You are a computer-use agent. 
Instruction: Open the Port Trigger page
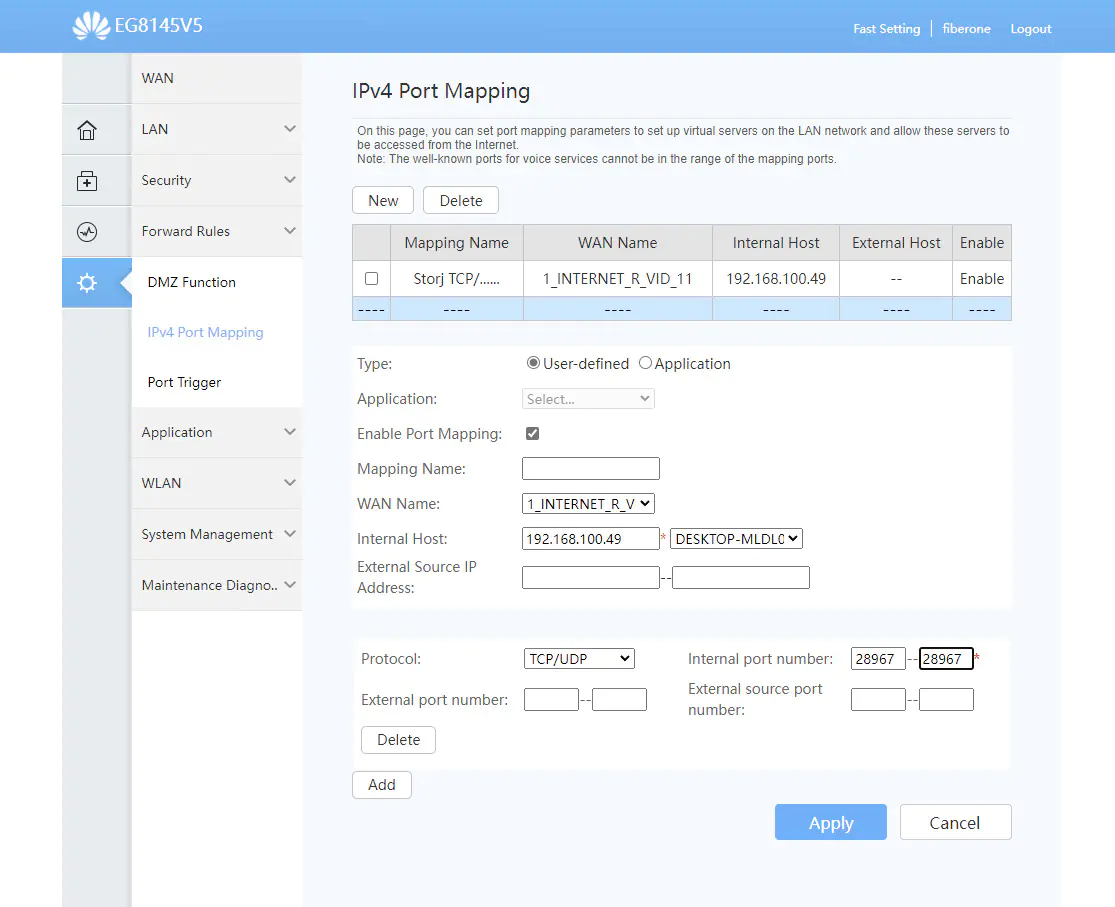coord(184,382)
